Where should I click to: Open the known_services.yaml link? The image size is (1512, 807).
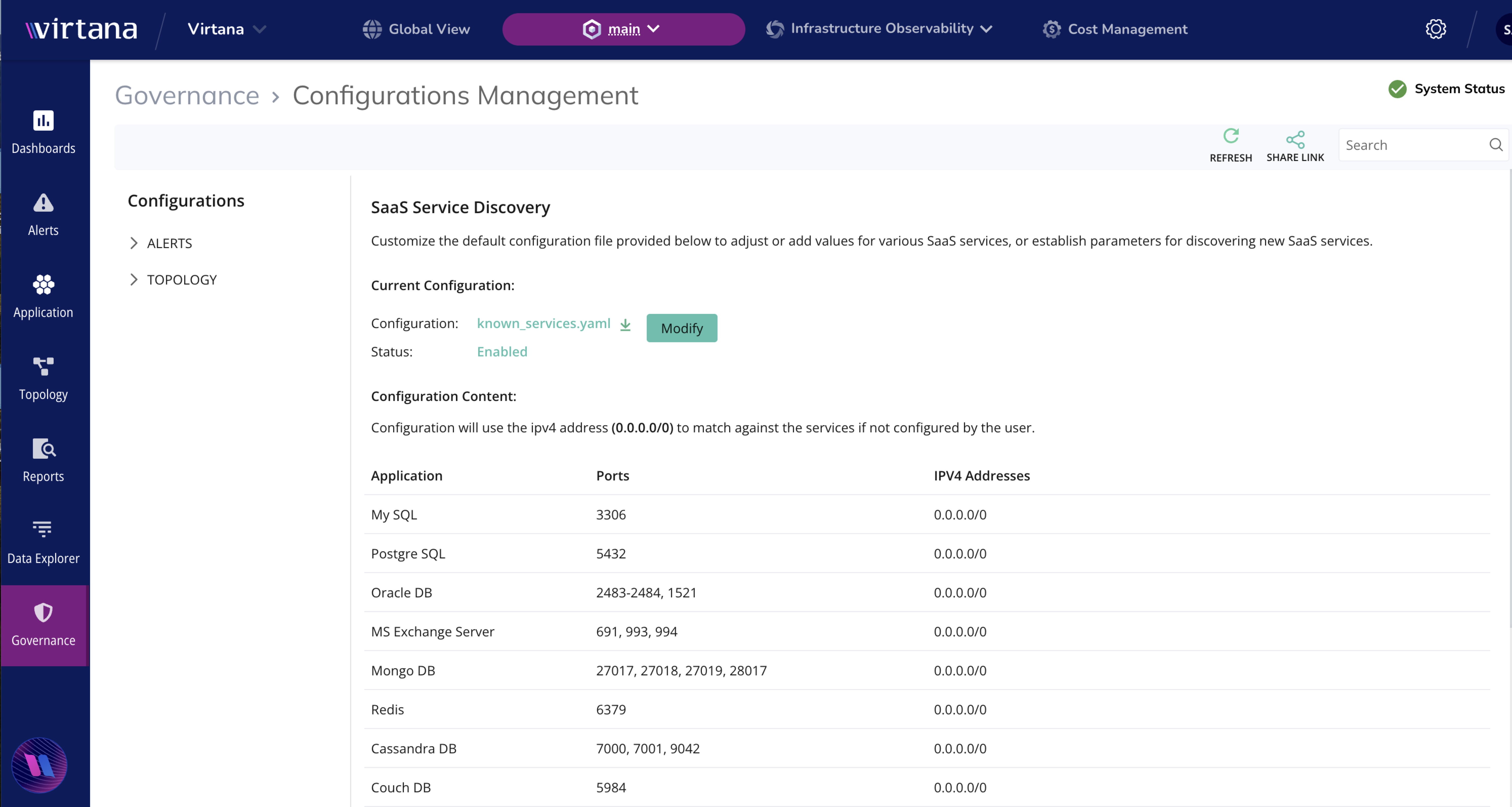(x=543, y=324)
